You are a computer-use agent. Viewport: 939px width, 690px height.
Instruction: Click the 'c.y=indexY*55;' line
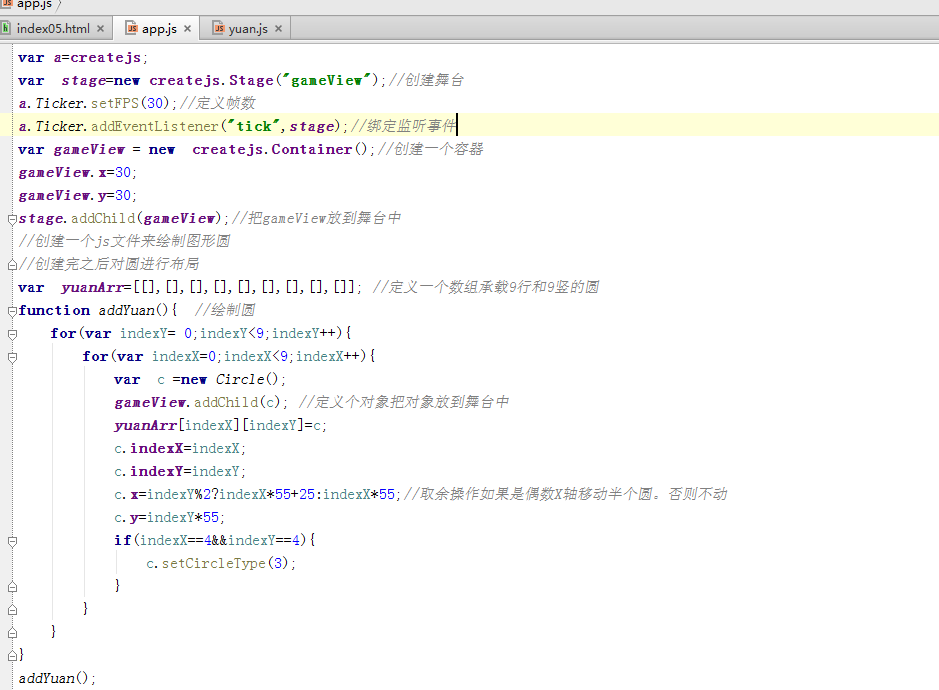(169, 518)
